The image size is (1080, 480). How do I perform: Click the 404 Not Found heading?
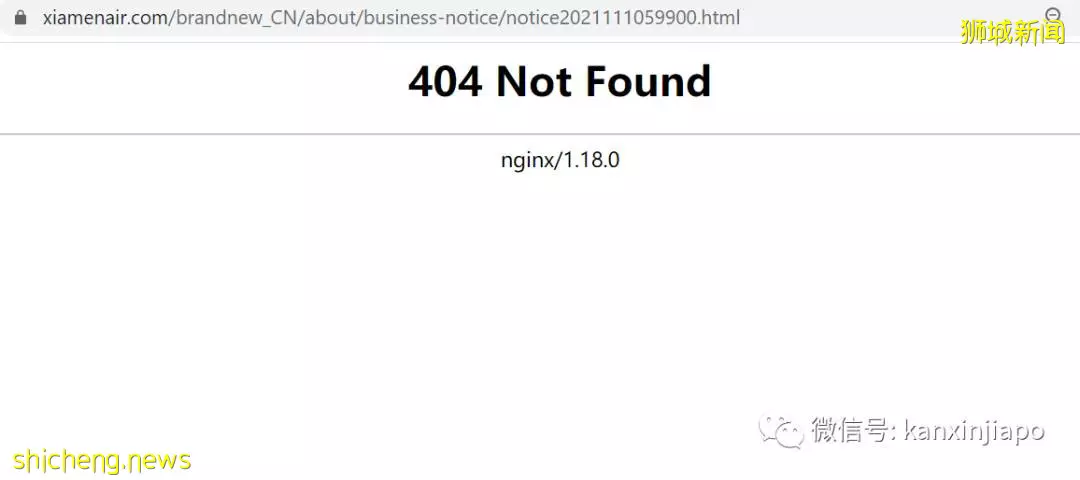click(559, 81)
